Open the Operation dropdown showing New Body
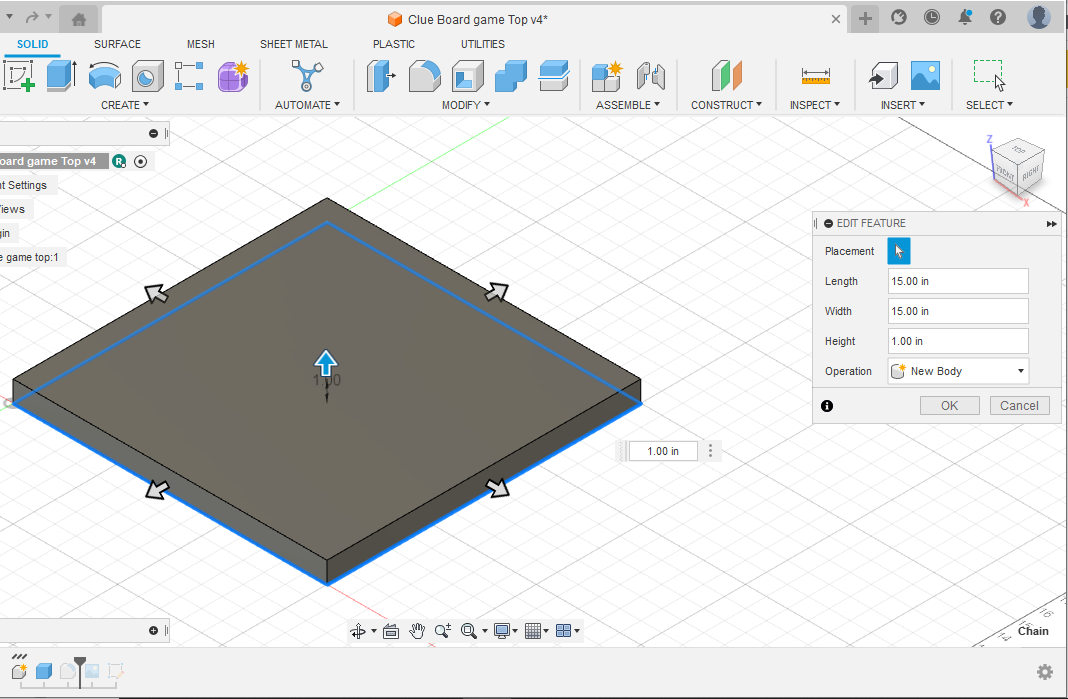The image size is (1068, 699). (x=957, y=371)
